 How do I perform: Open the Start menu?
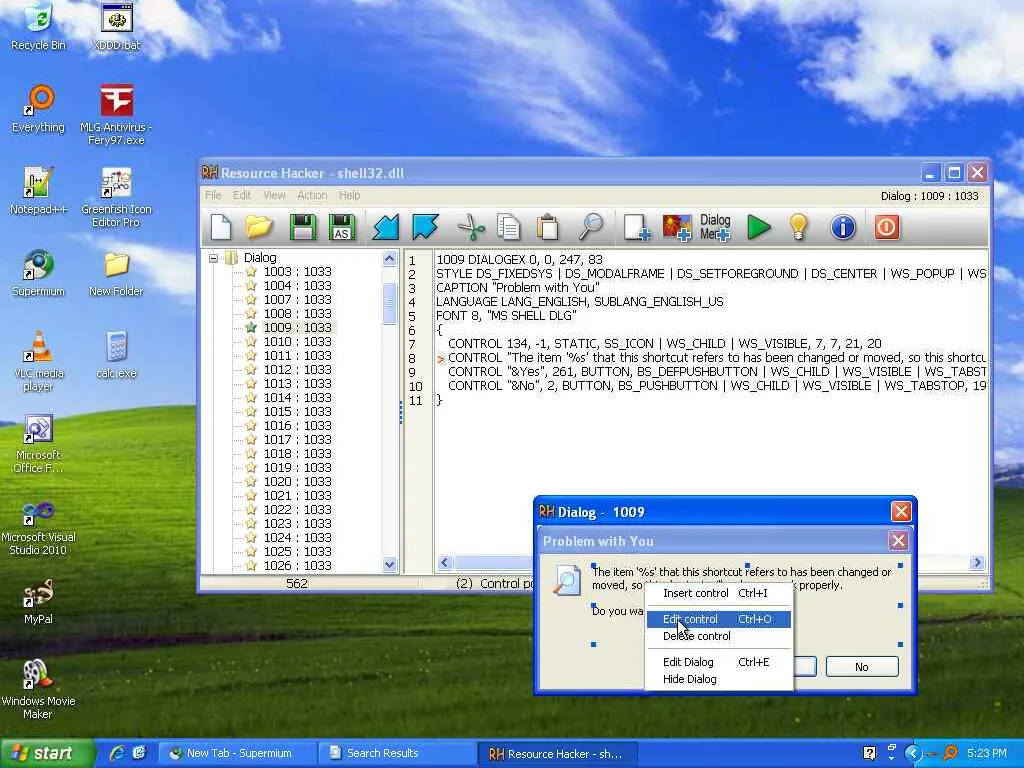pos(47,753)
